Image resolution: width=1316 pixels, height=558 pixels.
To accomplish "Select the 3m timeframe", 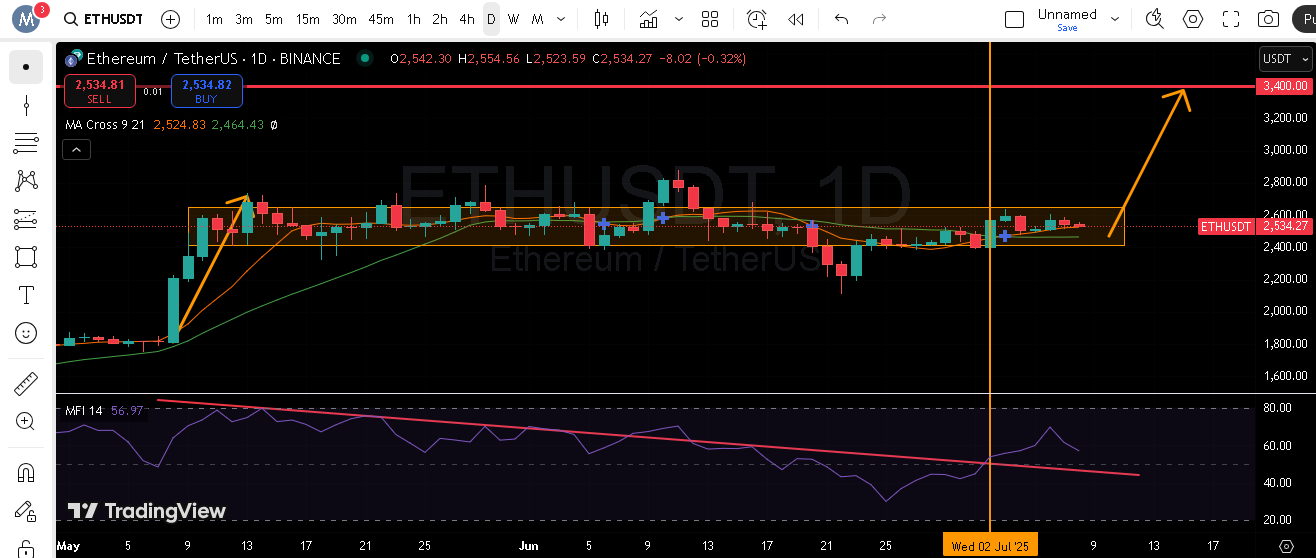I will point(244,19).
